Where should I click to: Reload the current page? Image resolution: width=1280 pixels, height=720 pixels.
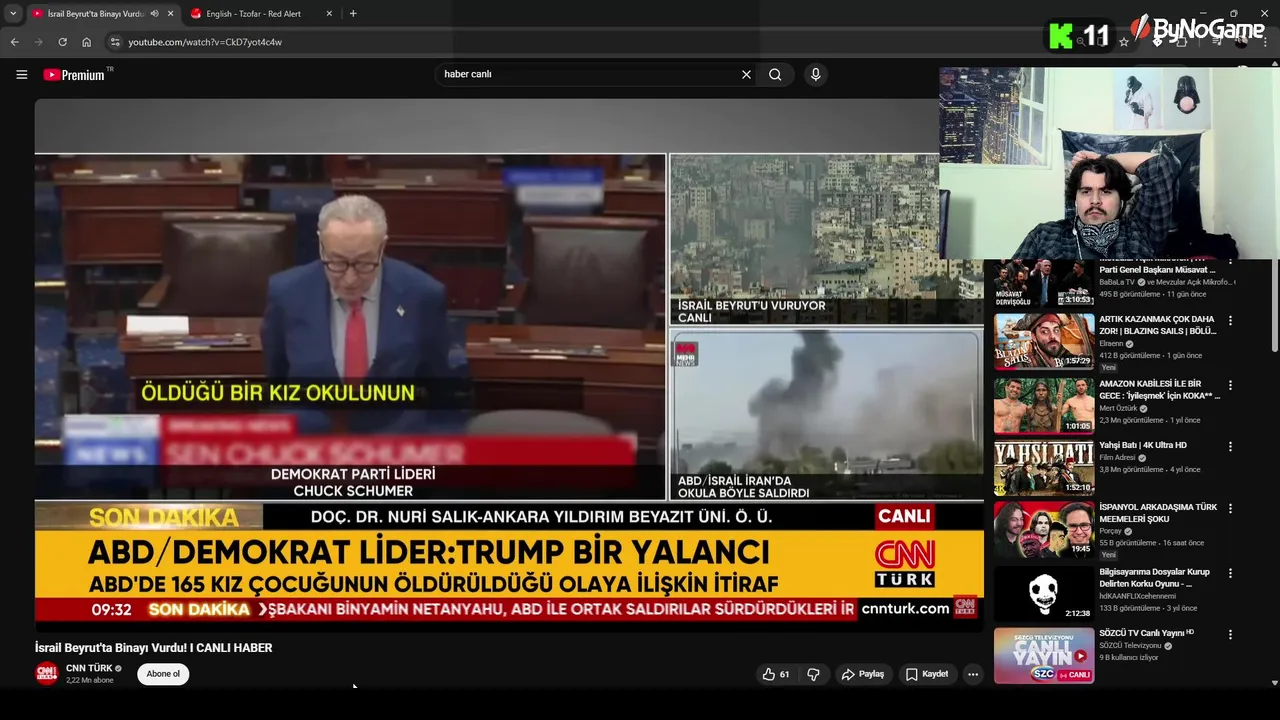pos(62,42)
